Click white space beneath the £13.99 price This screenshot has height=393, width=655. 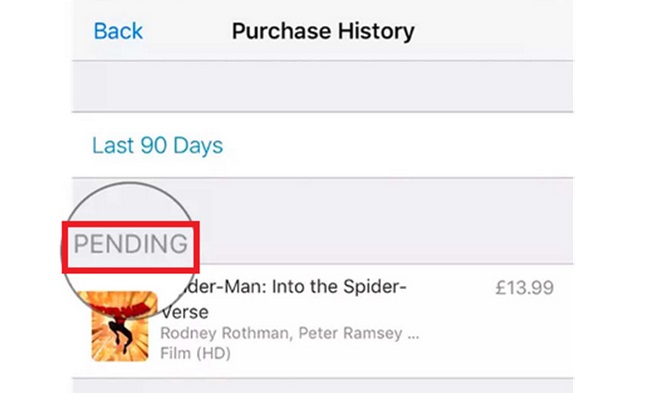[x=524, y=334]
